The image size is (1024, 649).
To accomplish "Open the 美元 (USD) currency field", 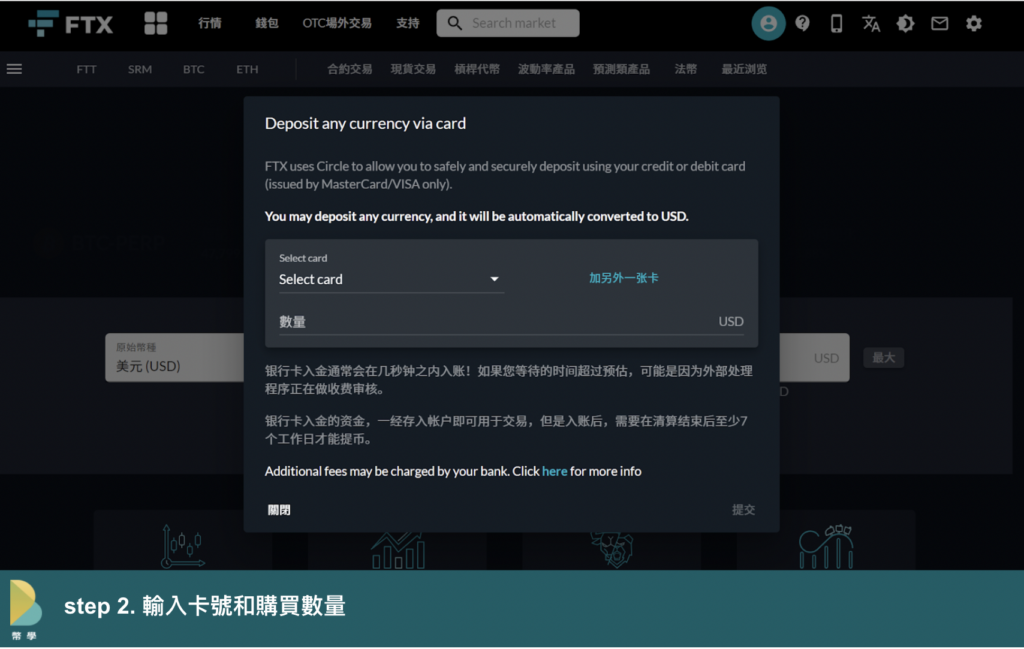I will (x=174, y=358).
